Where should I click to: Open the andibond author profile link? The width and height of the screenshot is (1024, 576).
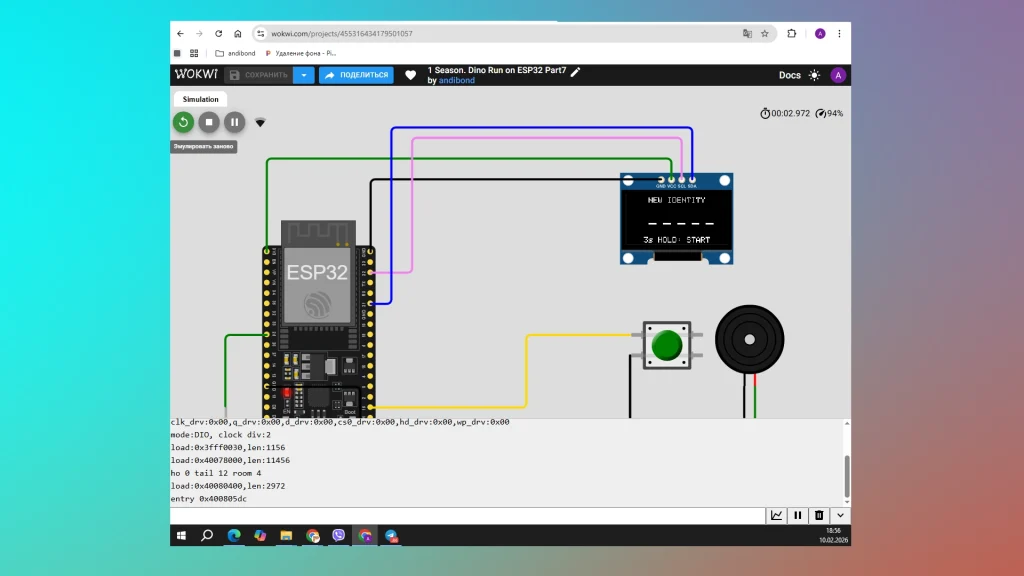pyautogui.click(x=456, y=80)
